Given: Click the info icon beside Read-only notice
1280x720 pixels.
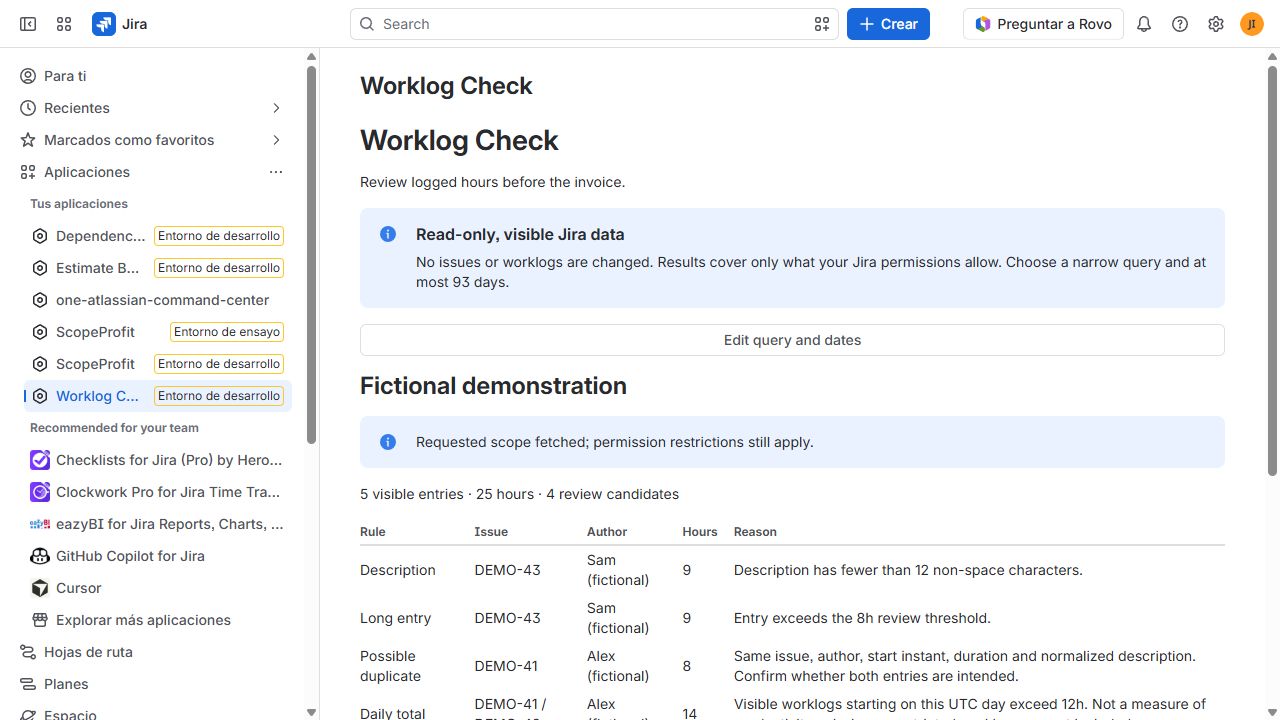Looking at the screenshot, I should pos(388,234).
